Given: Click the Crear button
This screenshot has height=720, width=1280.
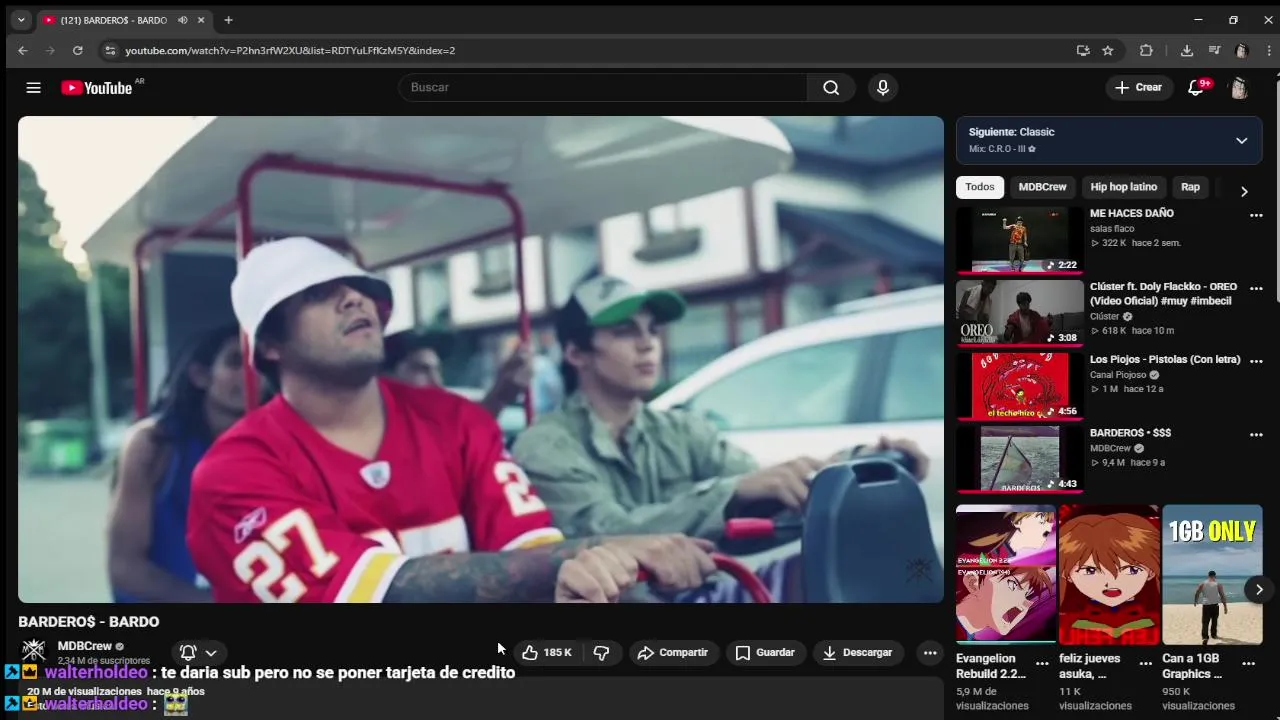Looking at the screenshot, I should pyautogui.click(x=1139, y=88).
